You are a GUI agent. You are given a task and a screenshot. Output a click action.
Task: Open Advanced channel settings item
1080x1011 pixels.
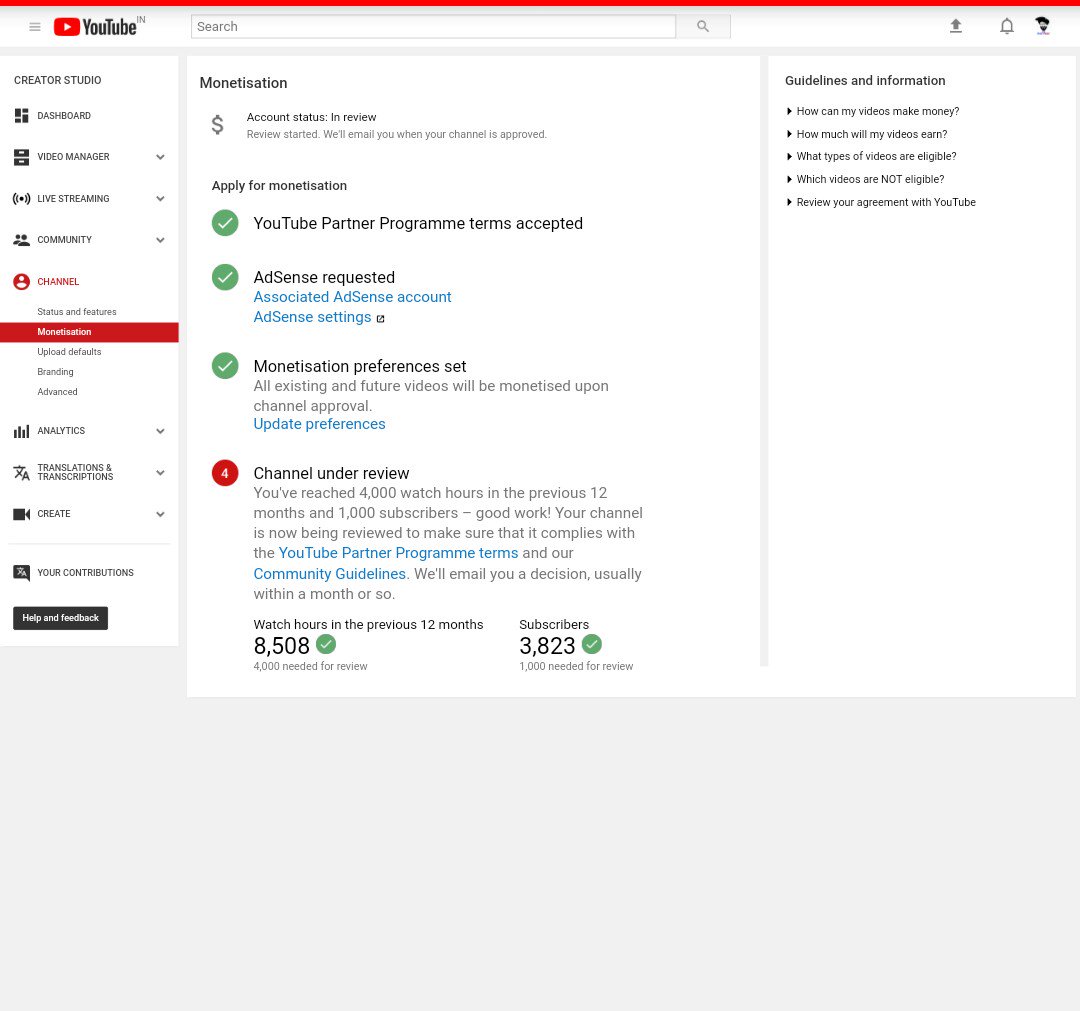click(57, 392)
